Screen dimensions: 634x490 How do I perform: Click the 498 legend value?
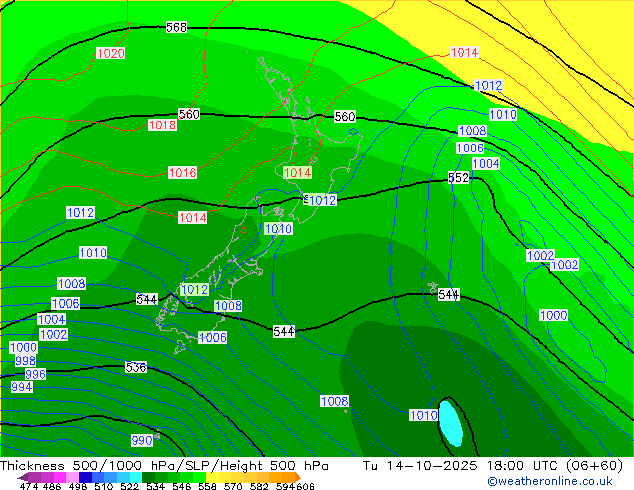pyautogui.click(x=78, y=486)
